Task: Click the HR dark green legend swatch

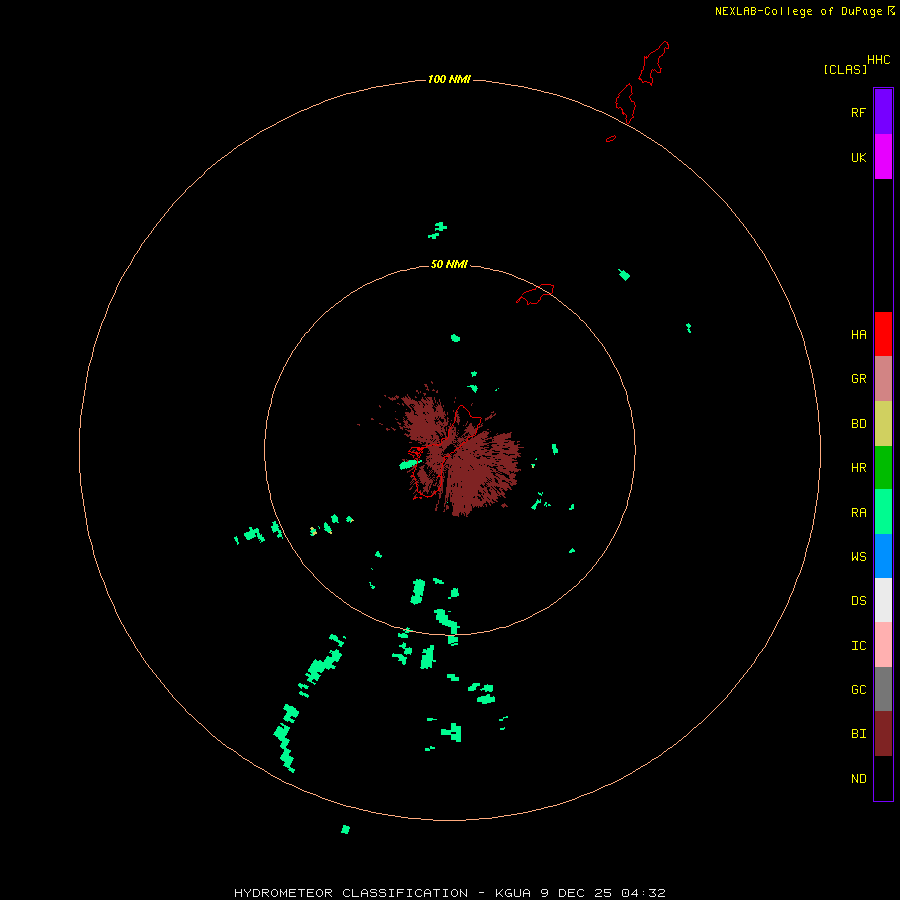Action: pyautogui.click(x=883, y=468)
